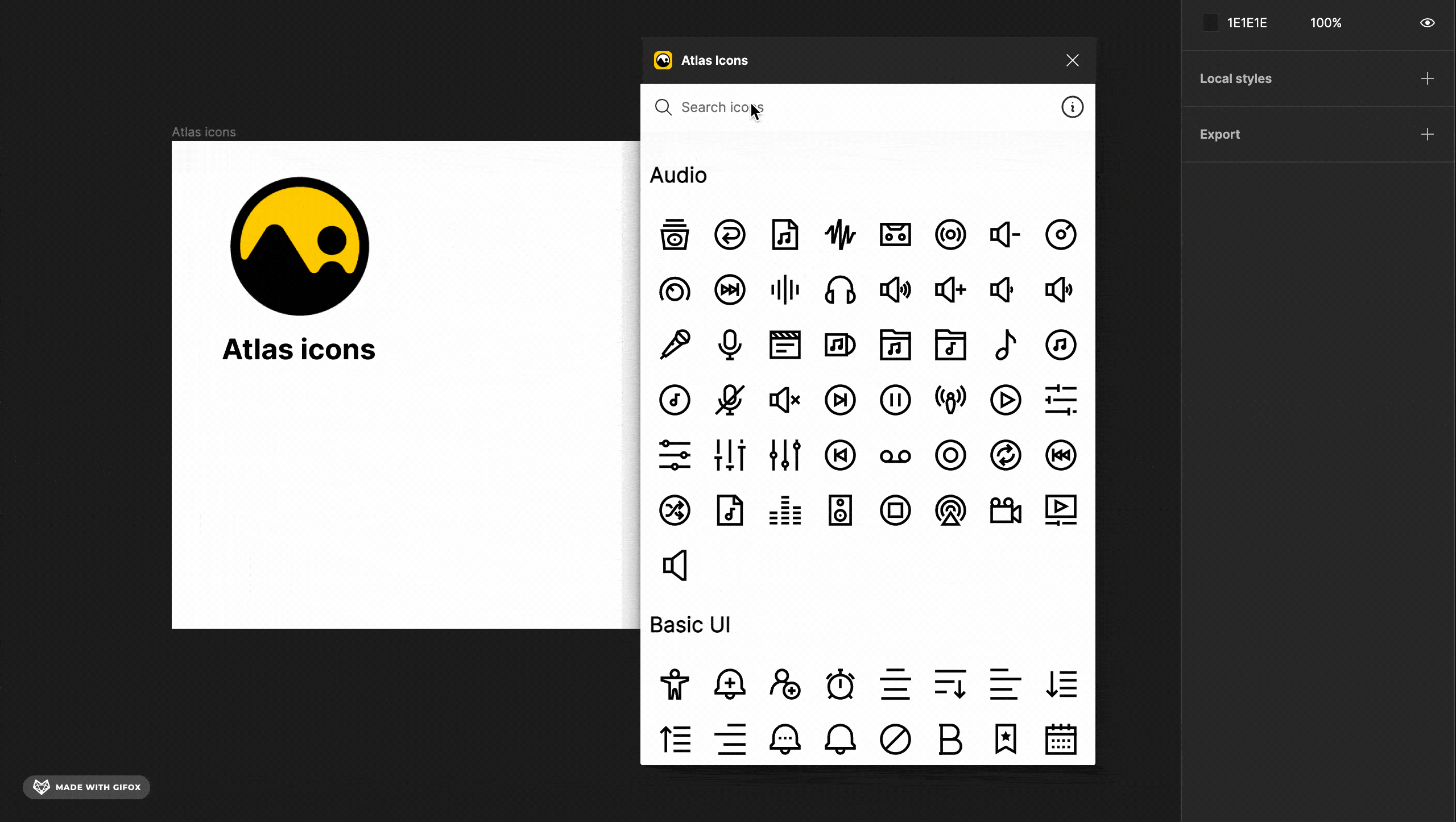Choose the airplay cast icon
The image size is (1456, 822).
pyautogui.click(x=950, y=510)
